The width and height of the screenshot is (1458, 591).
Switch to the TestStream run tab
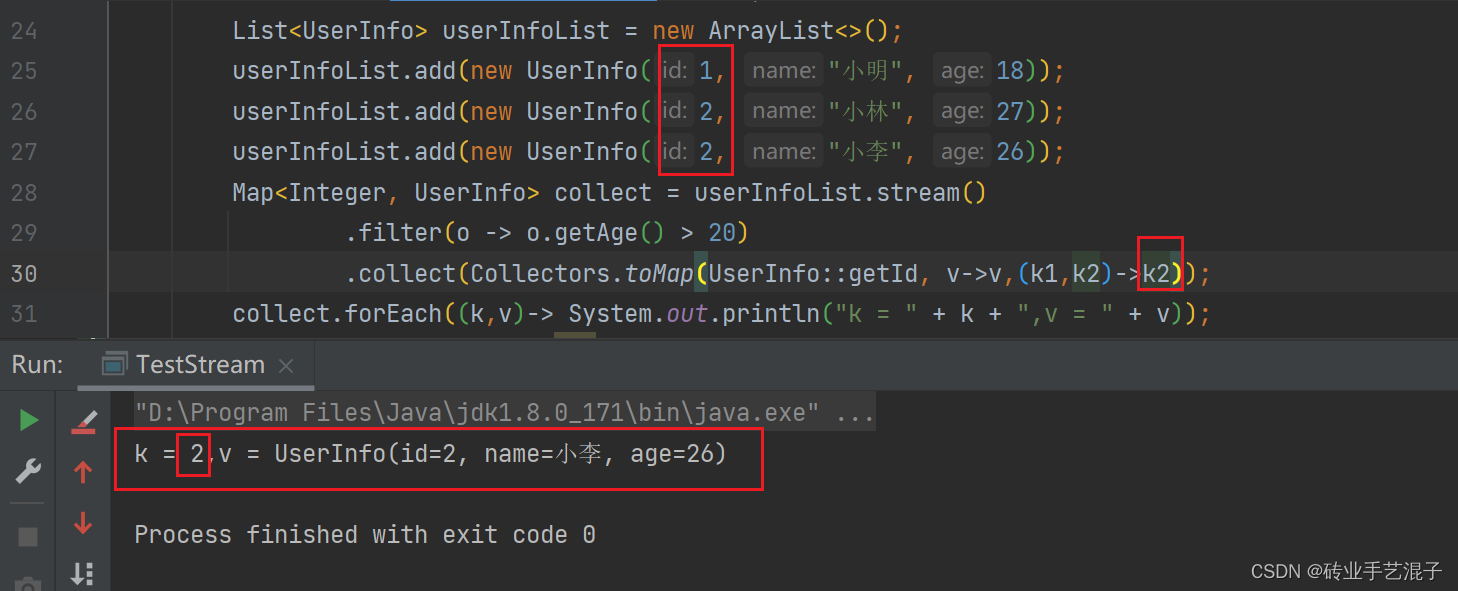[x=200, y=364]
